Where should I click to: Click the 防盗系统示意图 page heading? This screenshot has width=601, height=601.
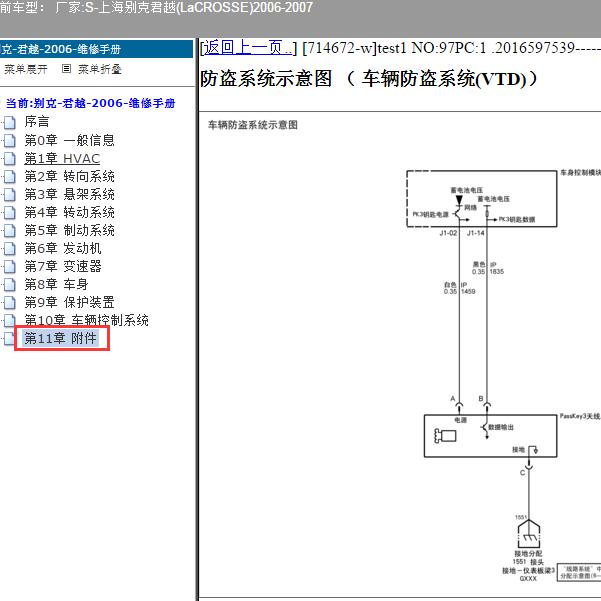[369, 79]
